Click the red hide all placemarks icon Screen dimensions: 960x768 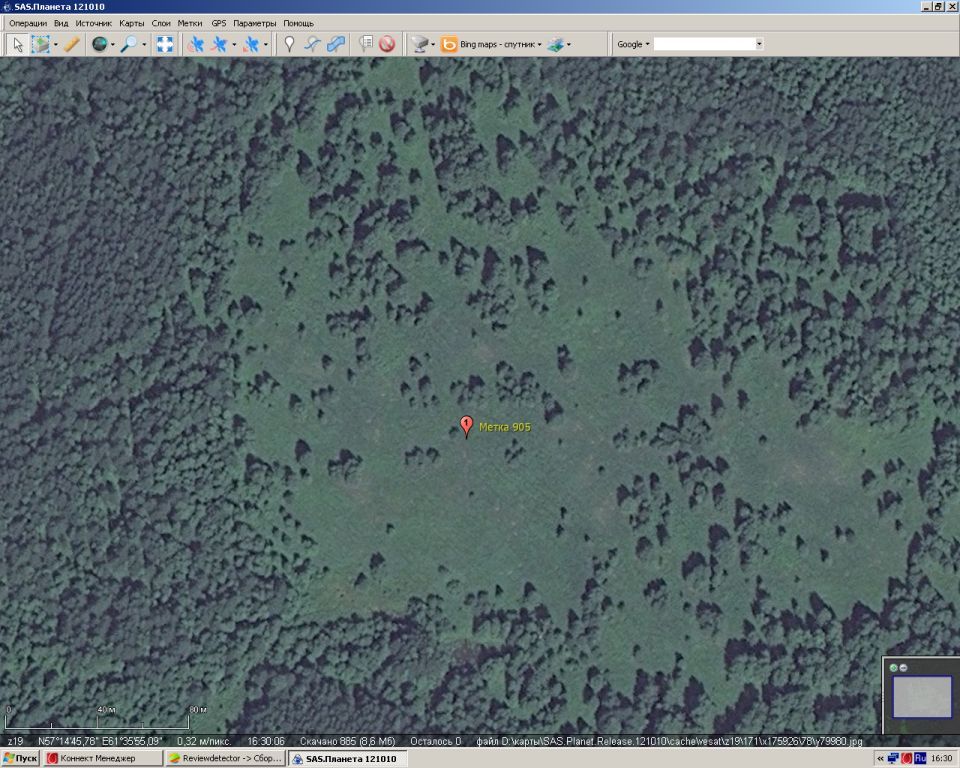(x=387, y=44)
